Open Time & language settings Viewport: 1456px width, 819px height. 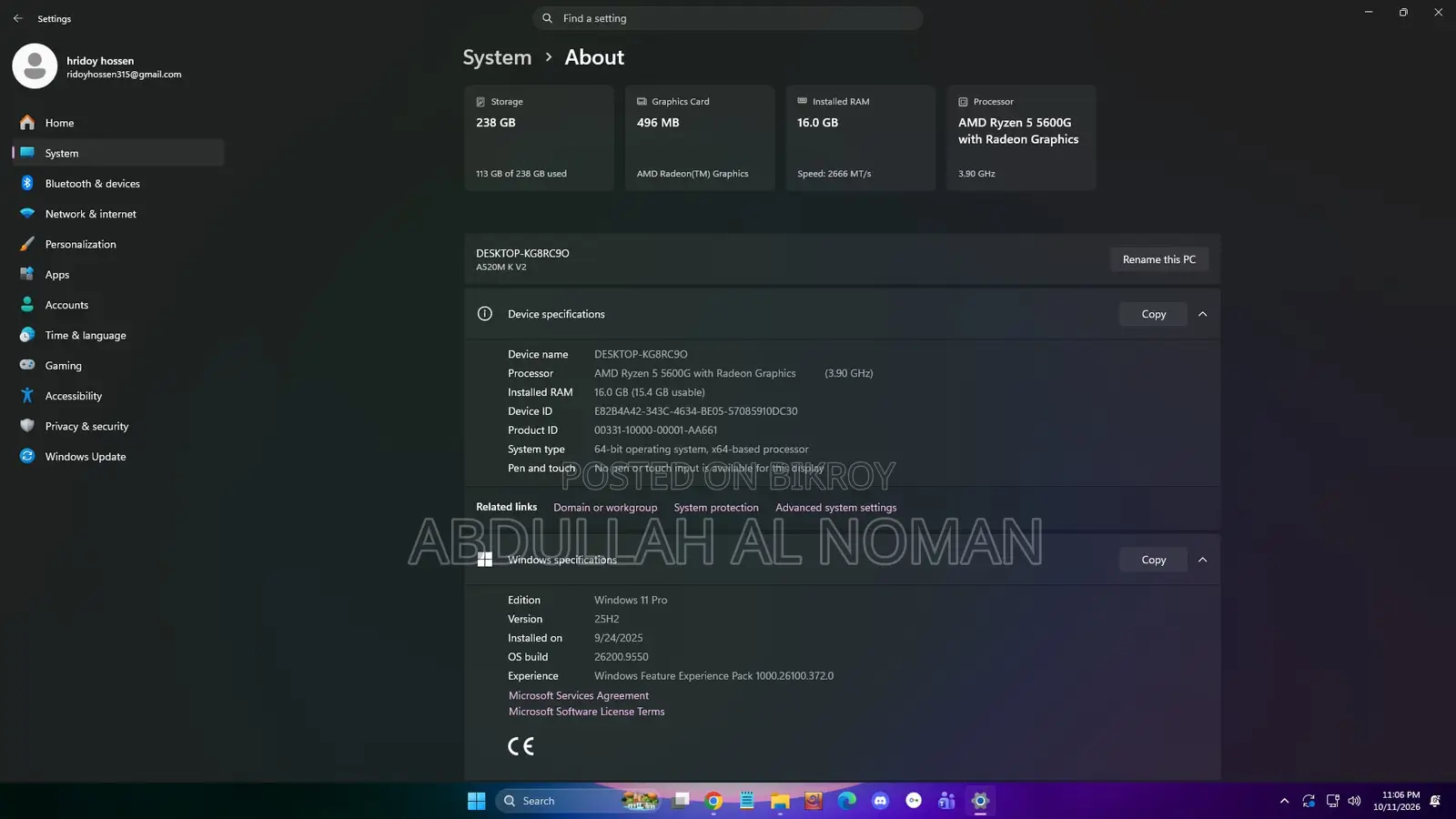pos(118,335)
